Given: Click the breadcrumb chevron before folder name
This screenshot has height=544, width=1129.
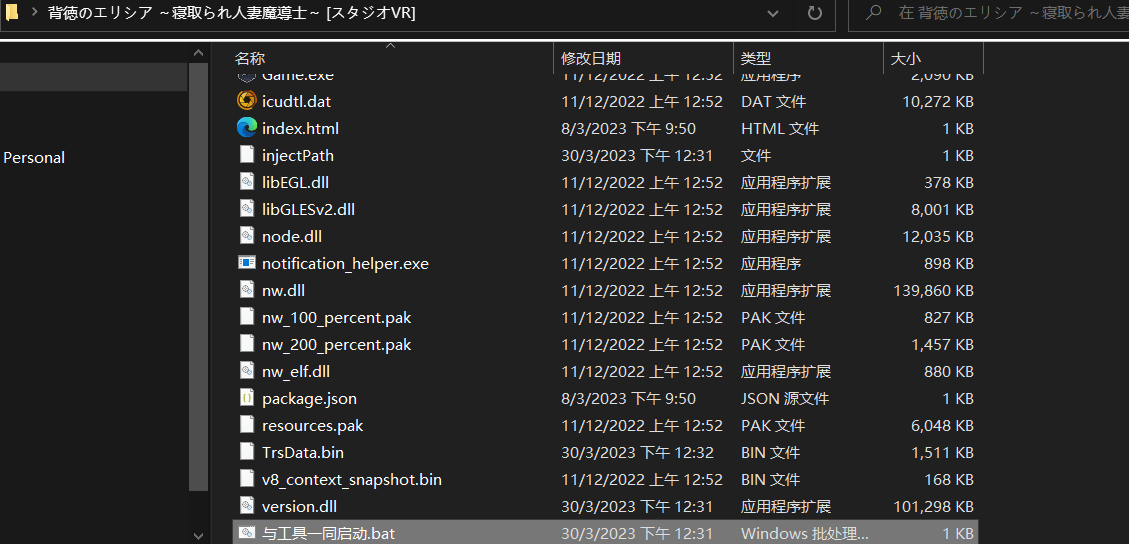Looking at the screenshot, I should (33, 14).
